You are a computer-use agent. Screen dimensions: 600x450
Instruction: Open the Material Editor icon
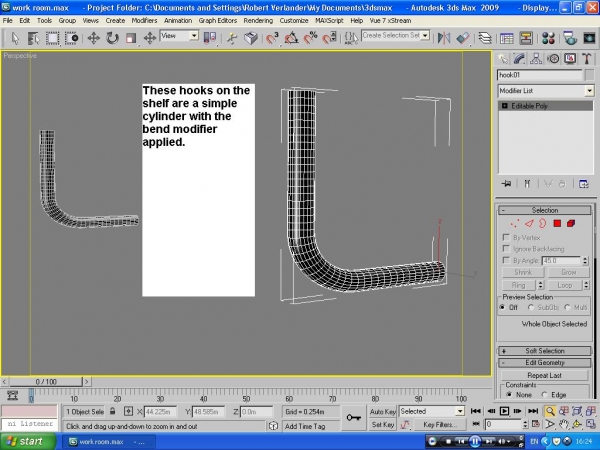[x=548, y=38]
